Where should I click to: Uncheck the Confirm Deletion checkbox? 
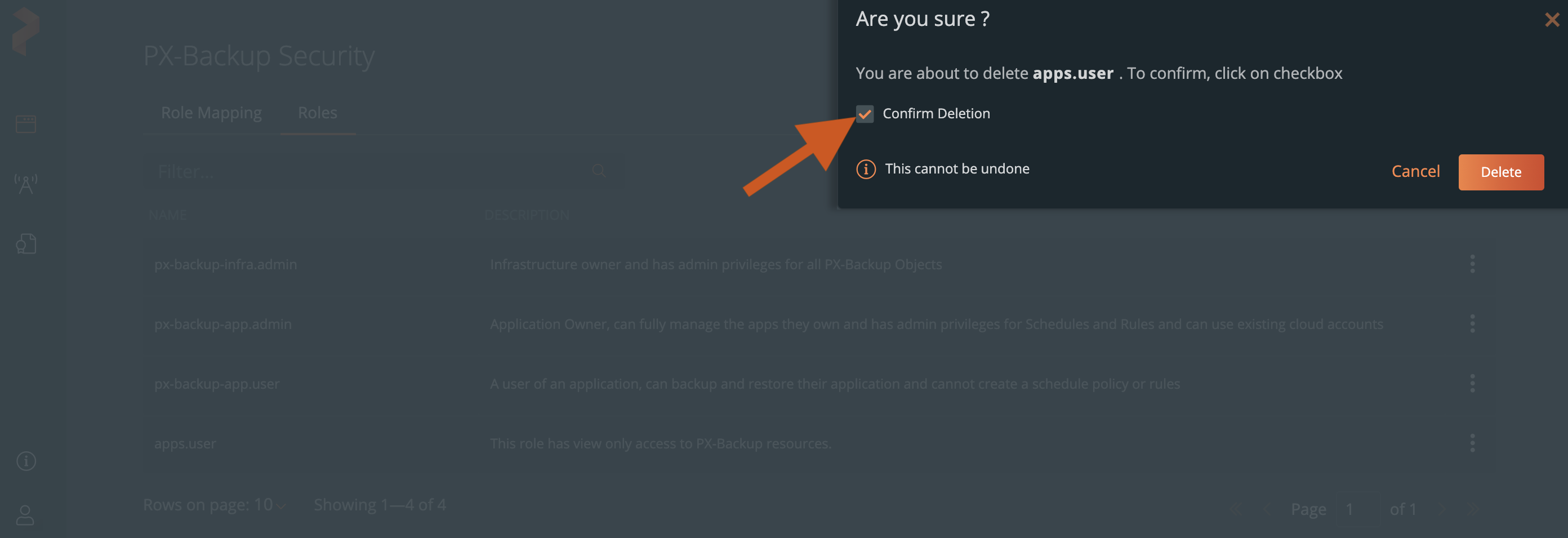pyautogui.click(x=865, y=114)
